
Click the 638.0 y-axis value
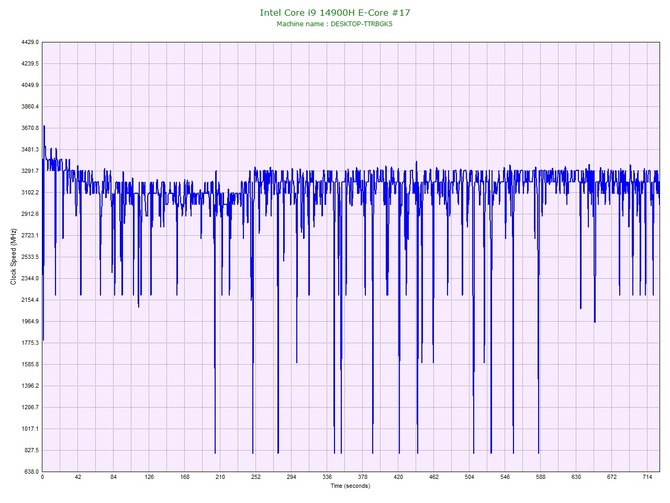[x=31, y=472]
